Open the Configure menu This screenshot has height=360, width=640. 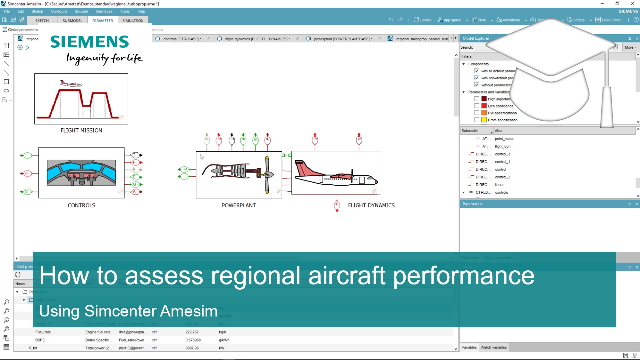click(59, 11)
